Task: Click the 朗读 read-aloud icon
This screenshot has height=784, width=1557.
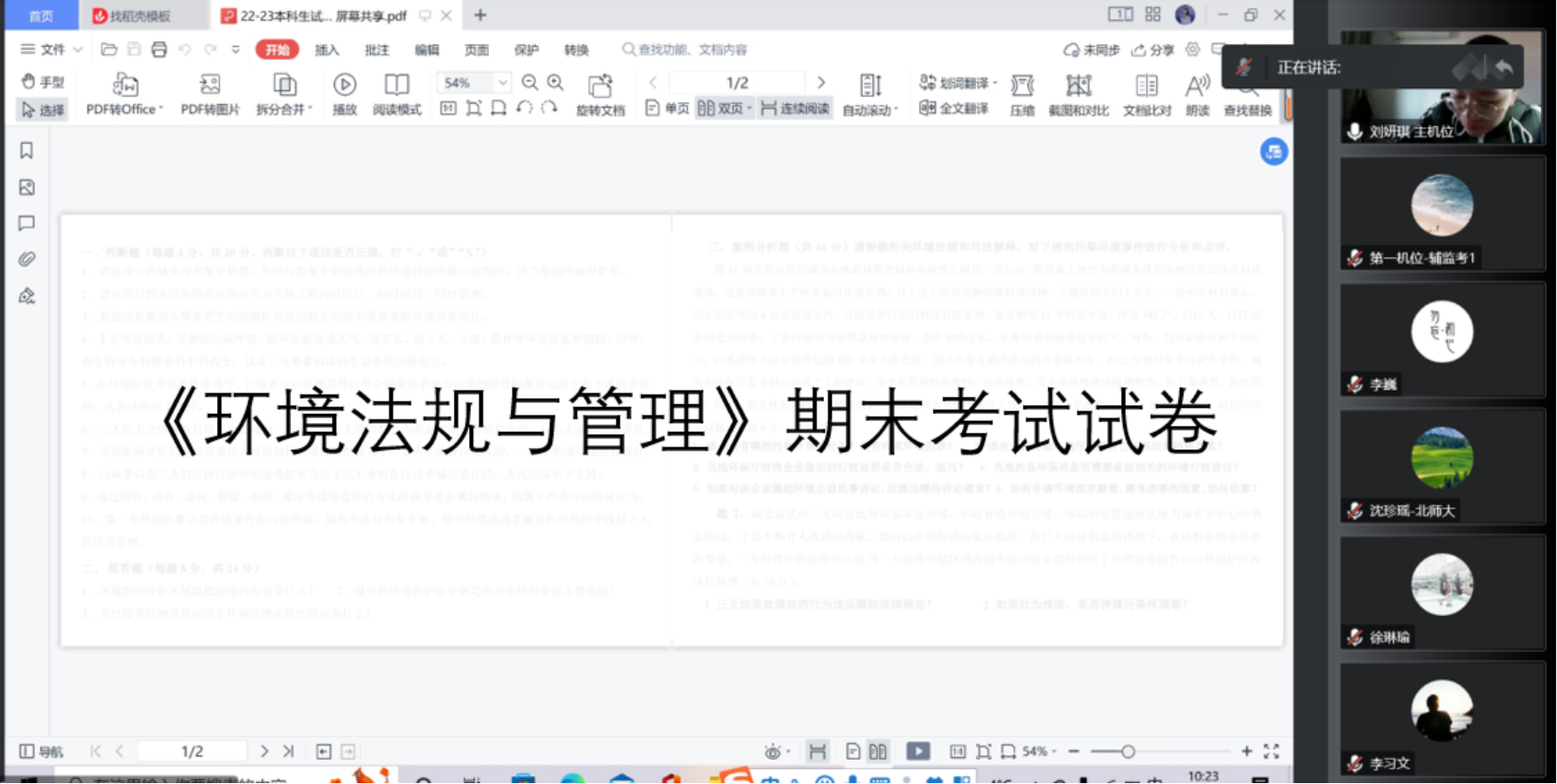Action: [x=1197, y=86]
